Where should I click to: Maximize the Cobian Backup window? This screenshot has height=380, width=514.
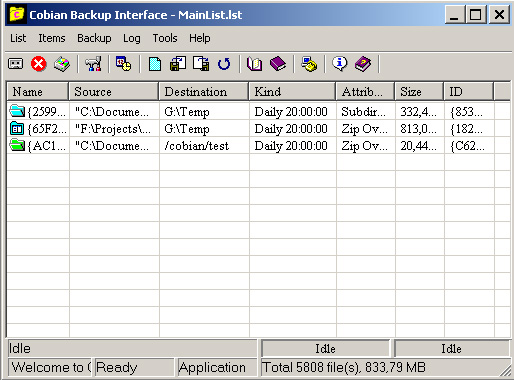click(475, 15)
